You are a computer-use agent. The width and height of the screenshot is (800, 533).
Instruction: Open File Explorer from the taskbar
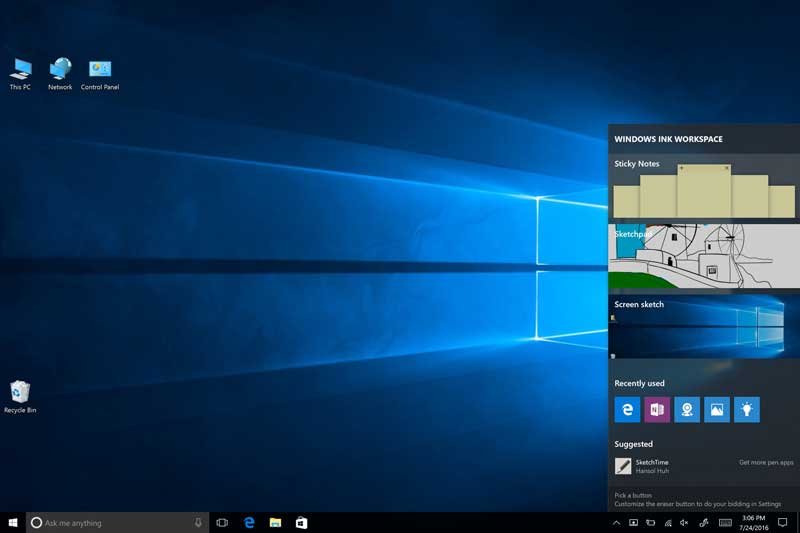(x=276, y=523)
